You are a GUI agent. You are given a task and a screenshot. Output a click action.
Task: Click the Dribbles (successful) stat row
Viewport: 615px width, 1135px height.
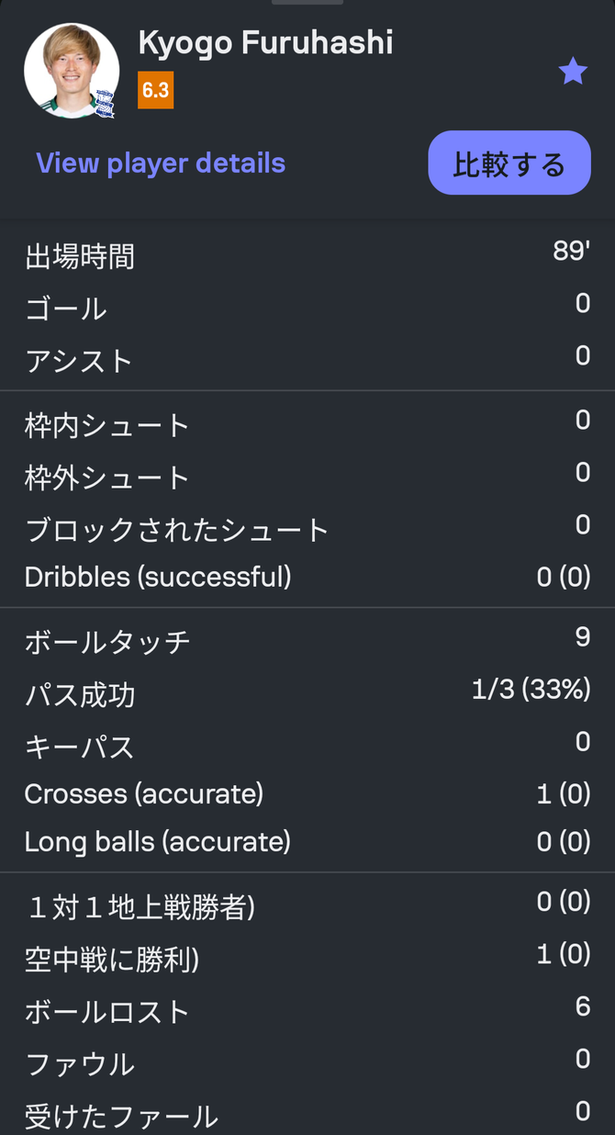[x=307, y=577]
